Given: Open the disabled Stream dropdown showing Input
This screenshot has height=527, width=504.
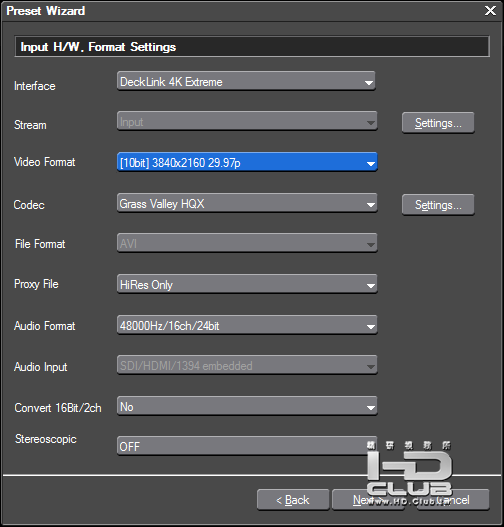Looking at the screenshot, I should [x=247, y=121].
